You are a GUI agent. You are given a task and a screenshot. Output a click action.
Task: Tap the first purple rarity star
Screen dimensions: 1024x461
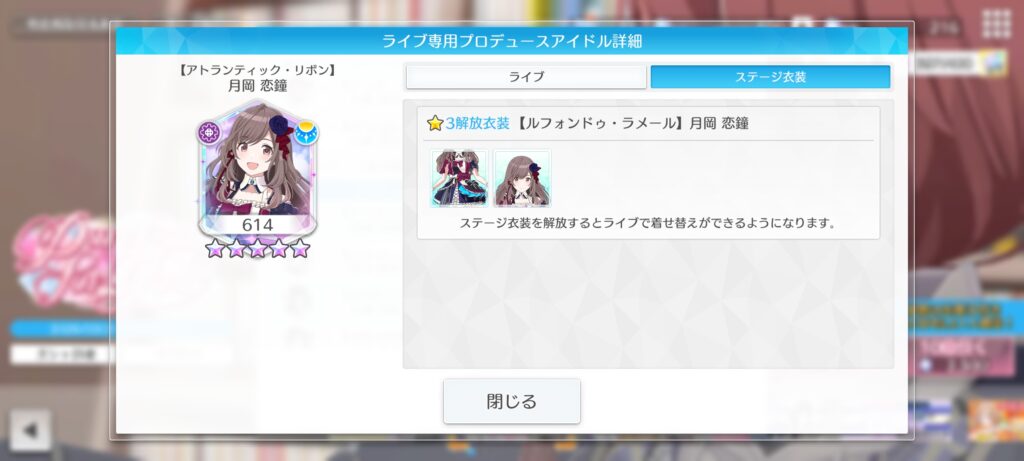214,247
